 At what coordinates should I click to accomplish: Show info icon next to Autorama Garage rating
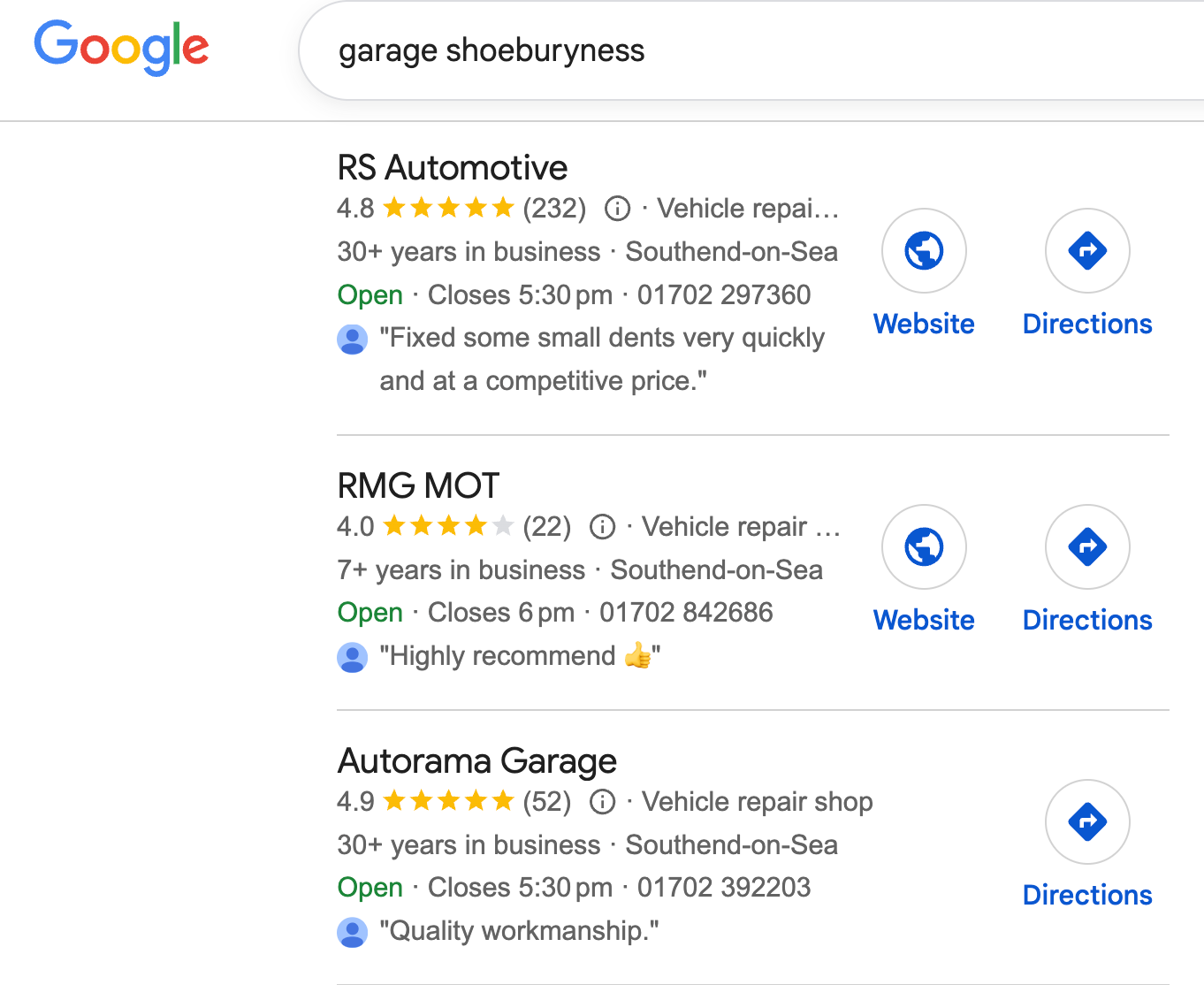click(602, 802)
